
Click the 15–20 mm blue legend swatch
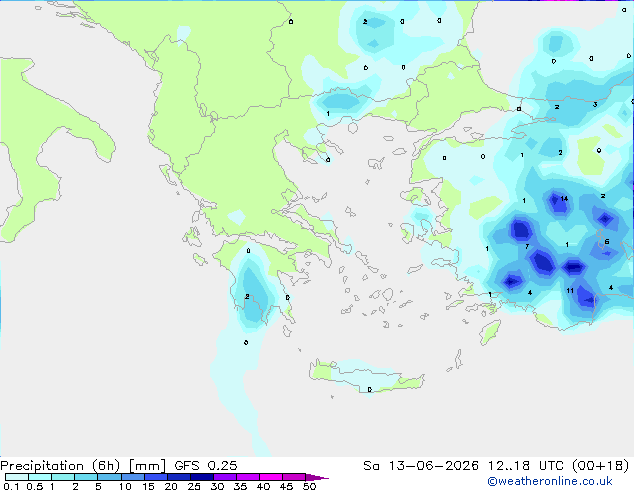click(156, 477)
